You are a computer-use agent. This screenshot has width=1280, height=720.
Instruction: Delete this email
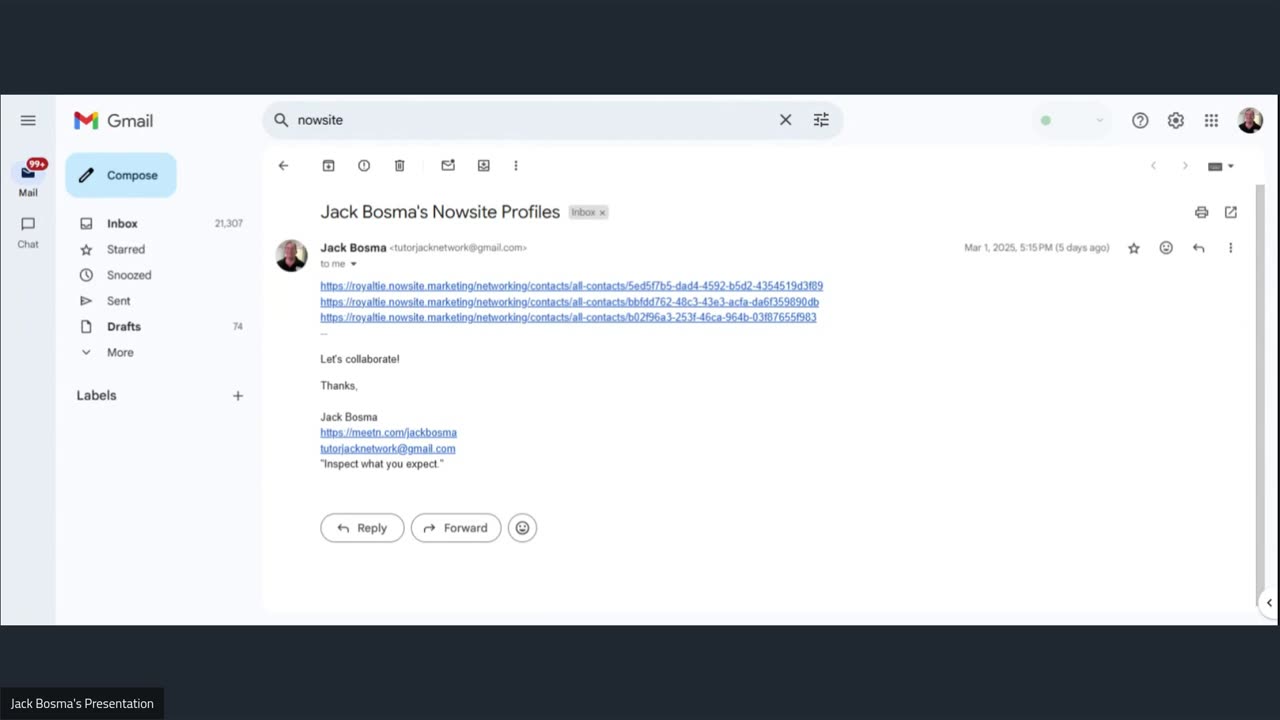[x=399, y=166]
